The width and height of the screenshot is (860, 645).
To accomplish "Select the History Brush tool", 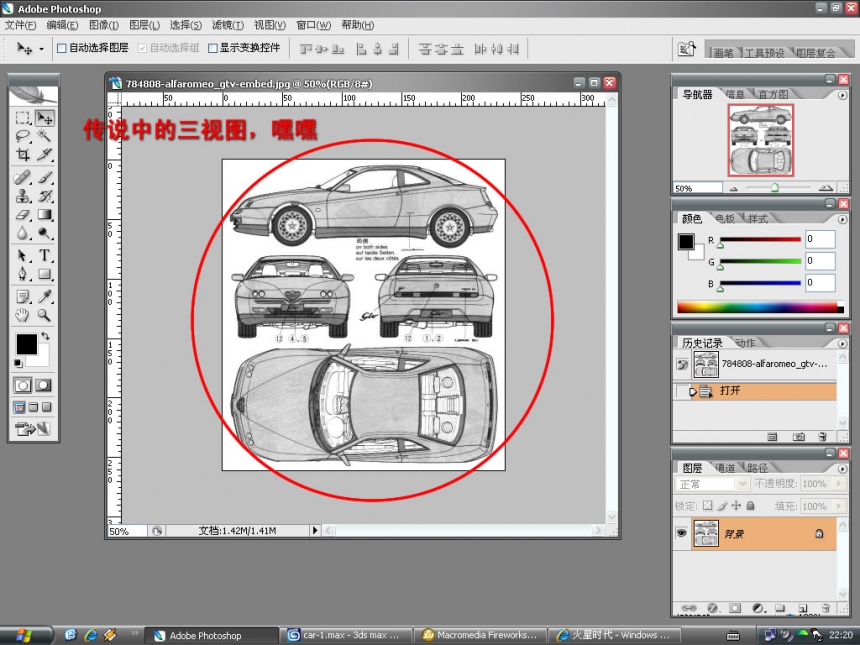I will click(x=44, y=196).
